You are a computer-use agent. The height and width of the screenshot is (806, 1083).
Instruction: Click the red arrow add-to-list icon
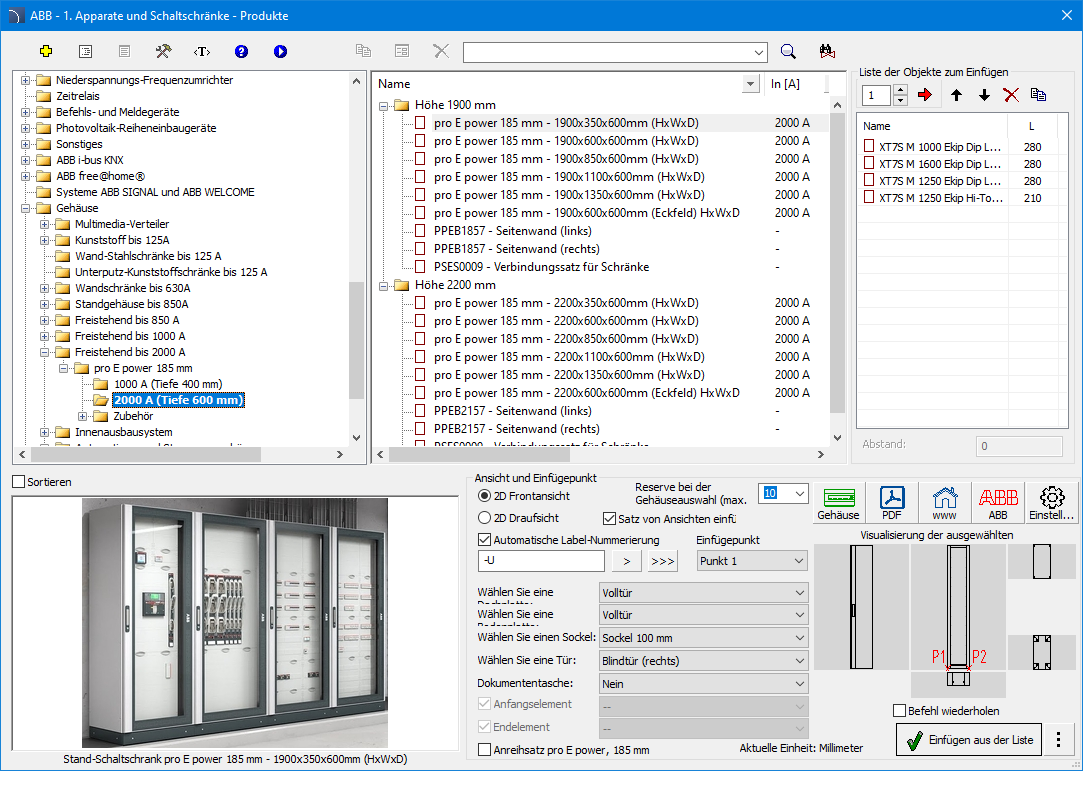click(x=924, y=95)
